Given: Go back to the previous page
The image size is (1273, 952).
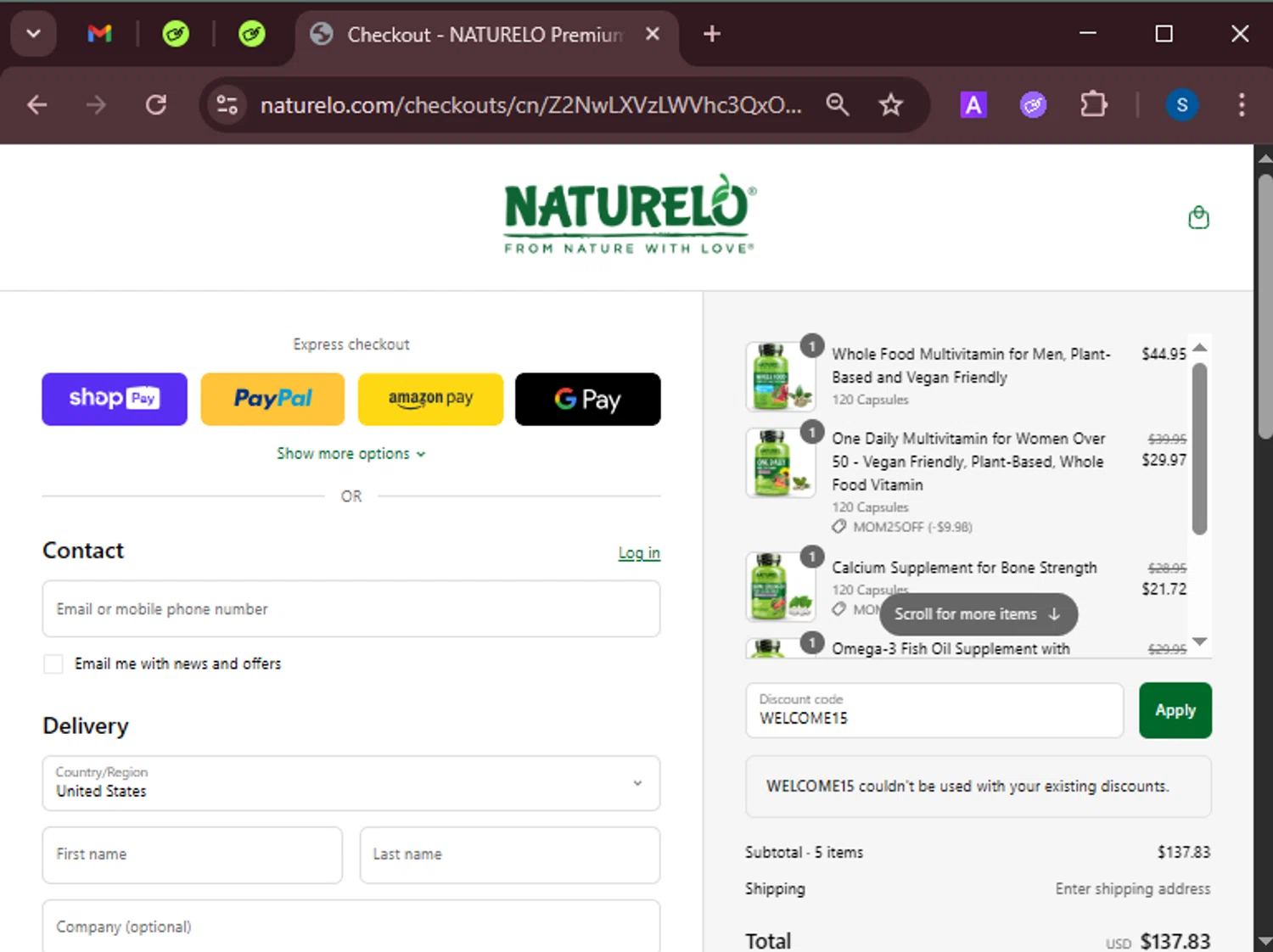Looking at the screenshot, I should click(37, 105).
